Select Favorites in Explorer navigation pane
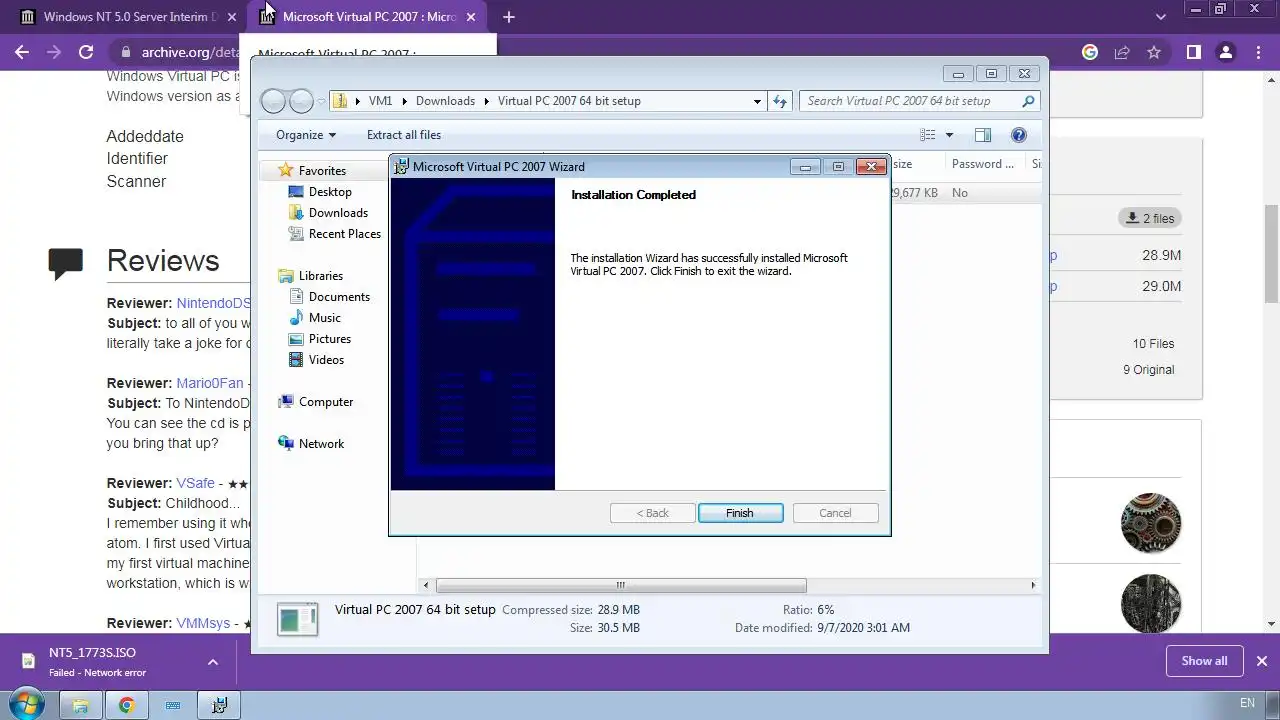 coord(322,171)
